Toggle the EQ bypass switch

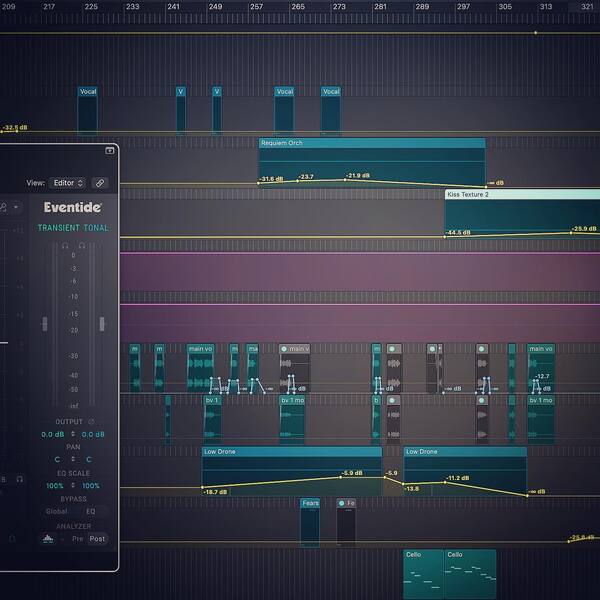click(91, 511)
